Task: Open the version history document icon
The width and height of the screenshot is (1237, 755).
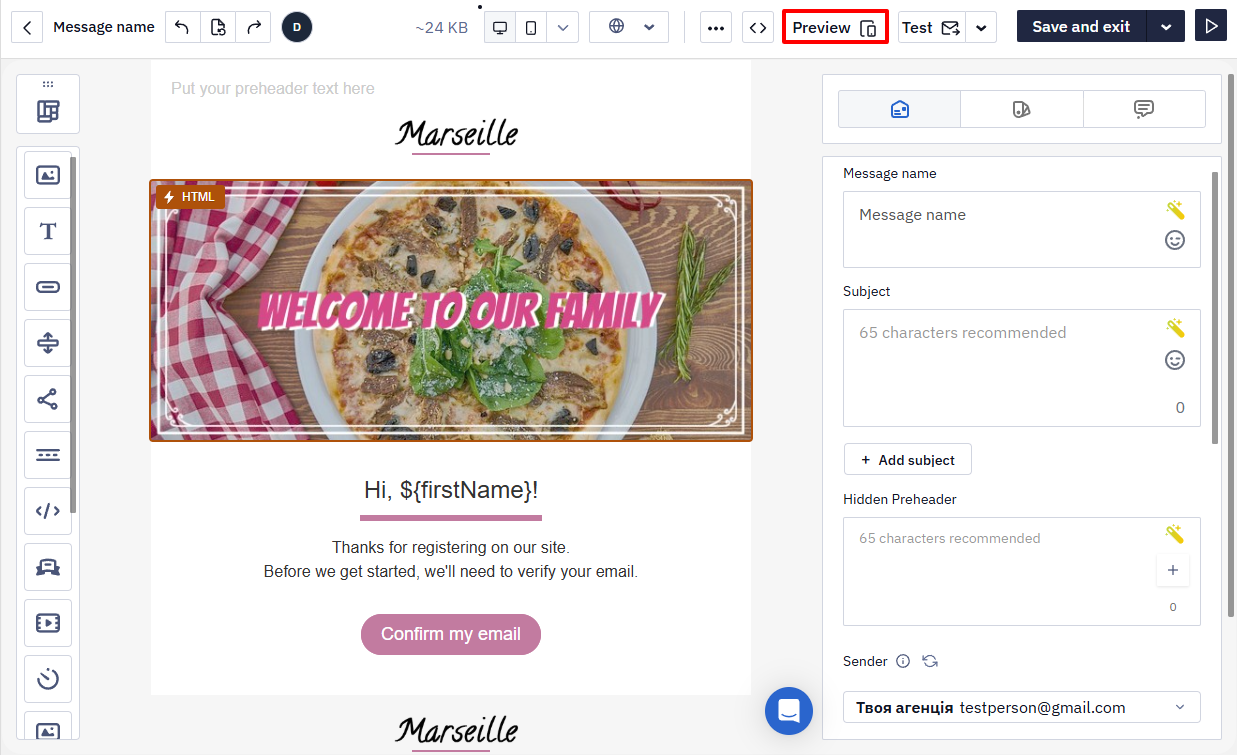Action: point(218,27)
